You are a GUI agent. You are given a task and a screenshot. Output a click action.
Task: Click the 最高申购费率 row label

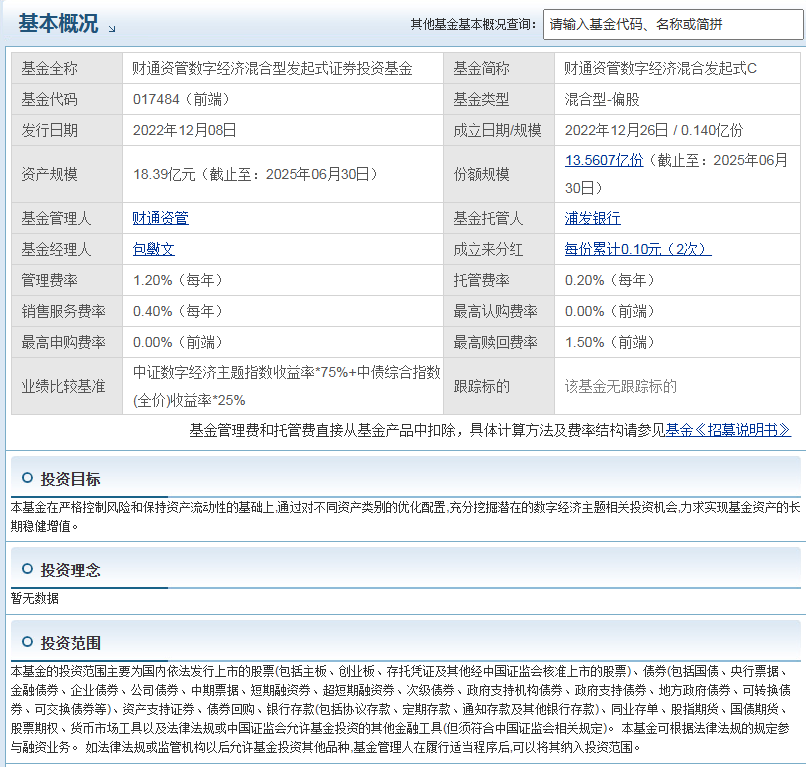click(63, 342)
